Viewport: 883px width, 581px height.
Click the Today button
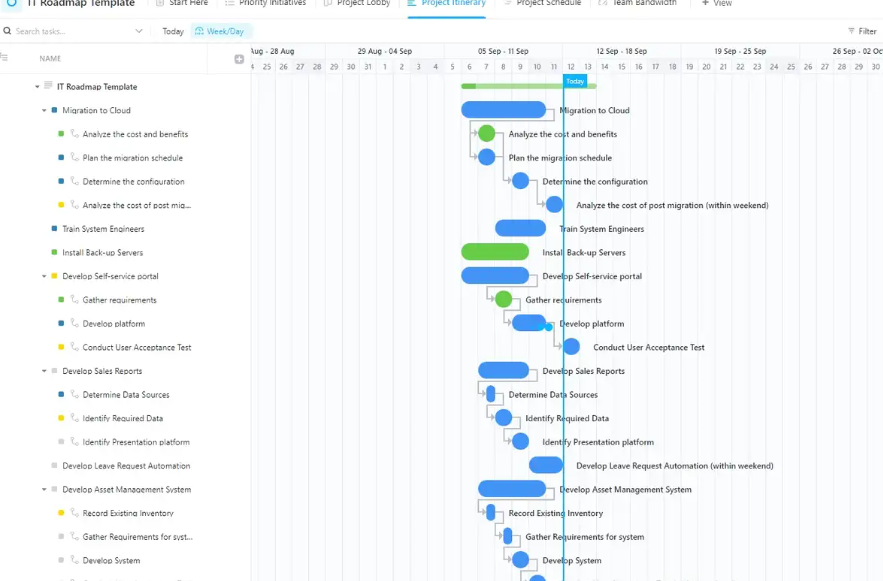point(173,31)
